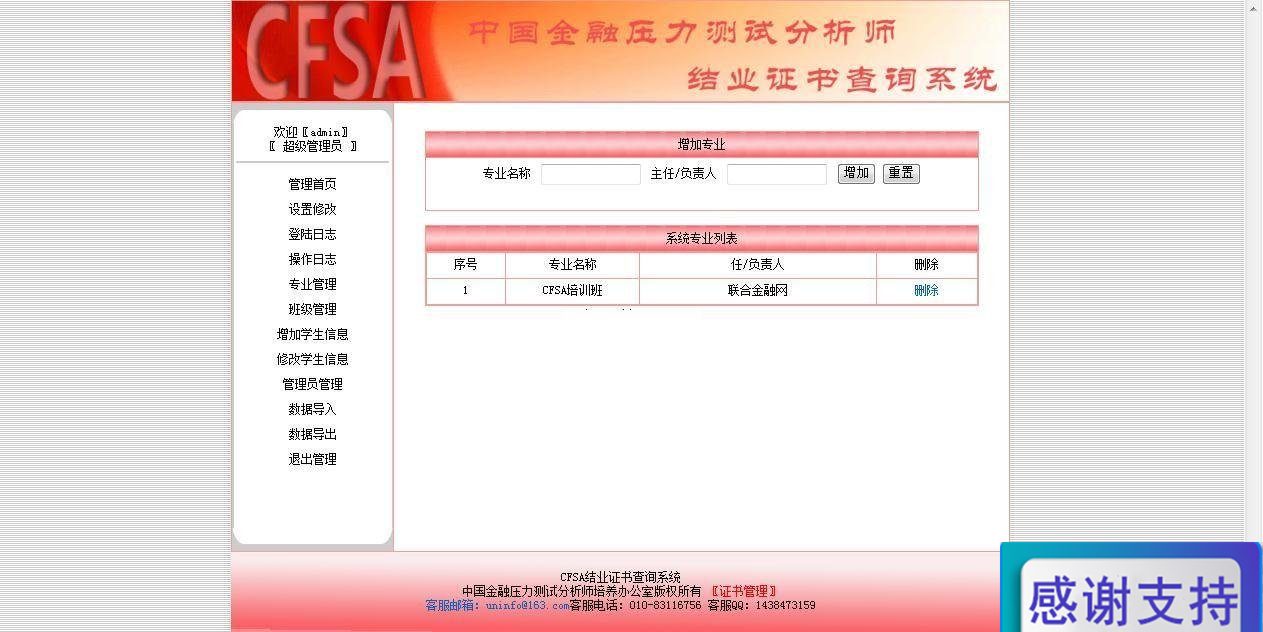
Task: Go to 管理员管理
Action: pyautogui.click(x=312, y=384)
